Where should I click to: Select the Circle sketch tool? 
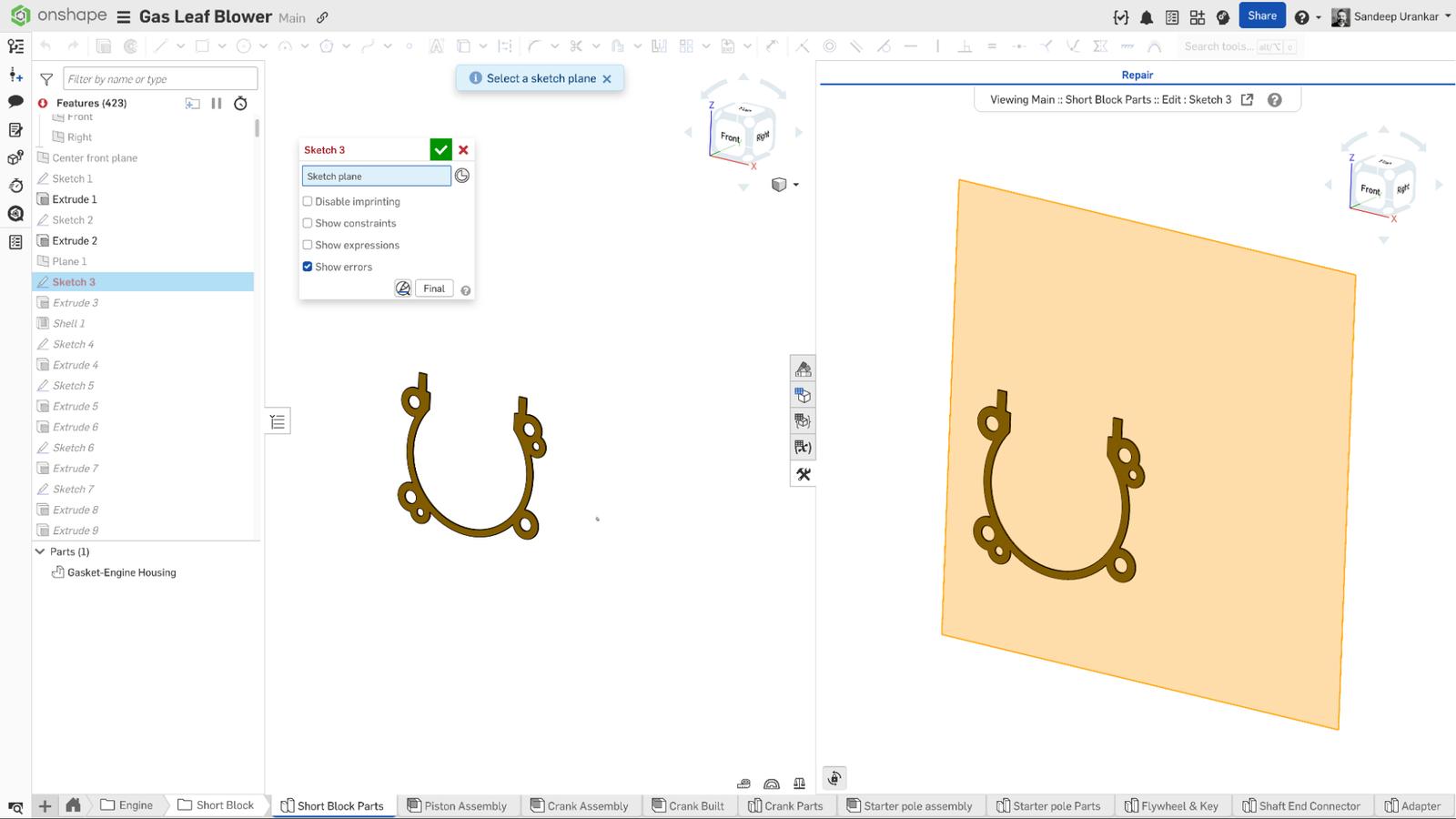click(x=242, y=45)
